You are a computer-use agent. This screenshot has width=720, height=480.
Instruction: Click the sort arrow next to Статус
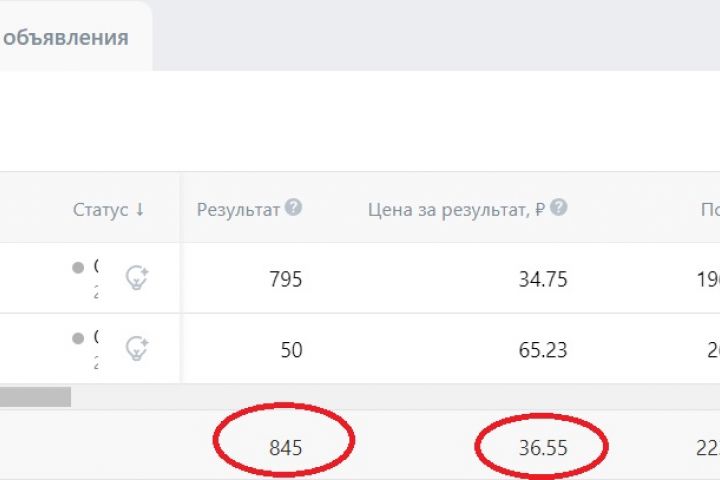pyautogui.click(x=140, y=209)
